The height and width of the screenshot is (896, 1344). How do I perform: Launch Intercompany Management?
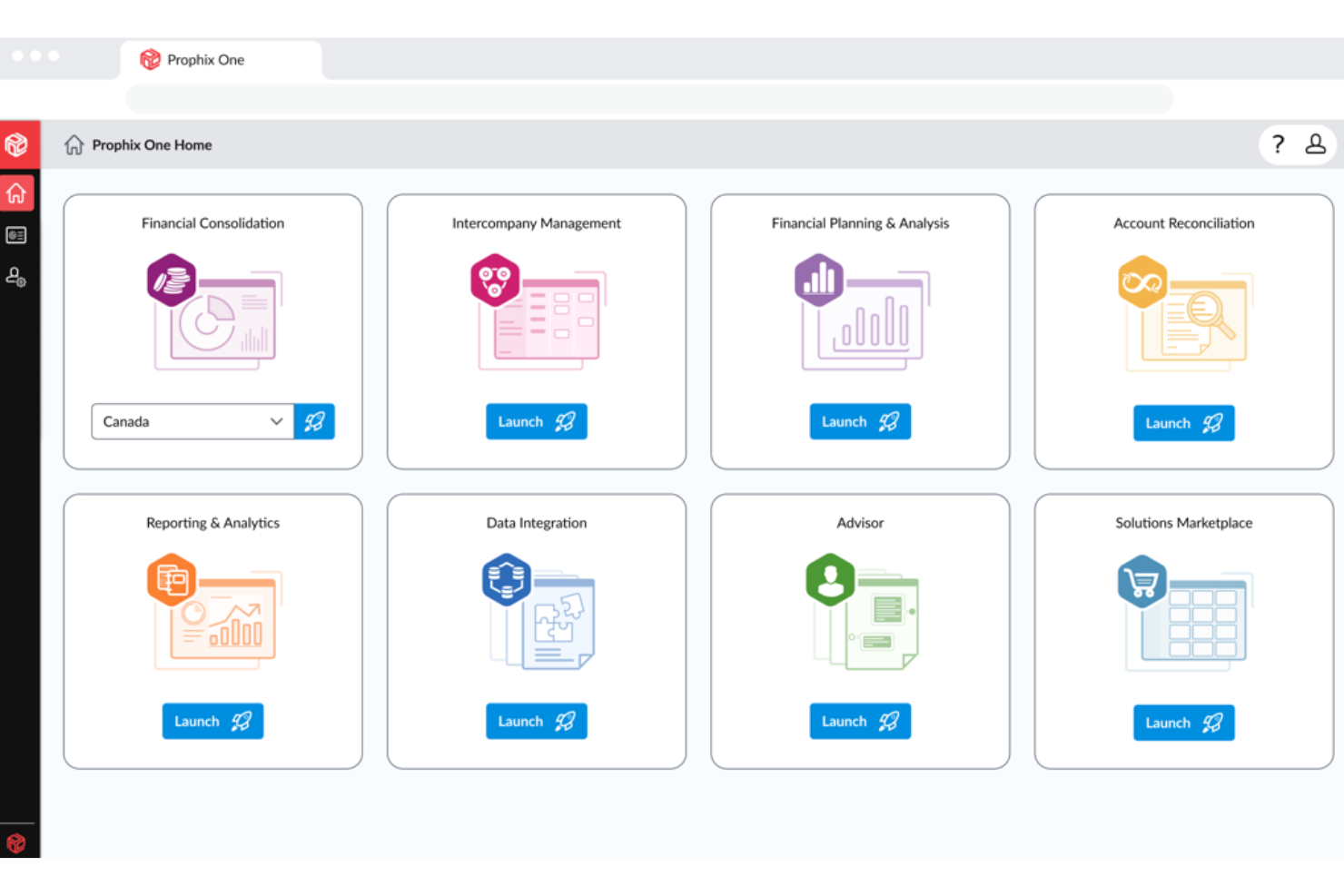click(x=537, y=421)
